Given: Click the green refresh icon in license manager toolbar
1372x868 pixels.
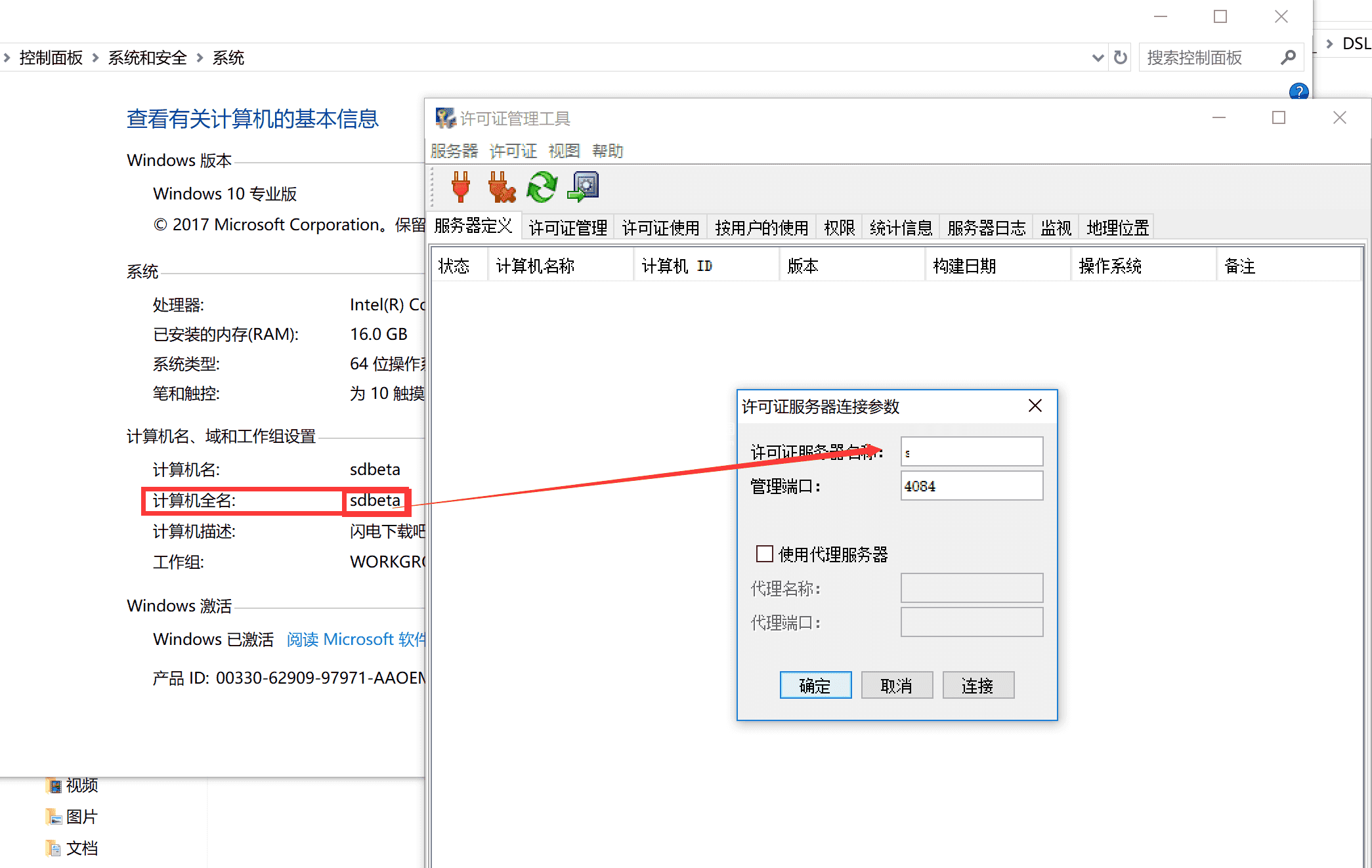Looking at the screenshot, I should tap(542, 187).
